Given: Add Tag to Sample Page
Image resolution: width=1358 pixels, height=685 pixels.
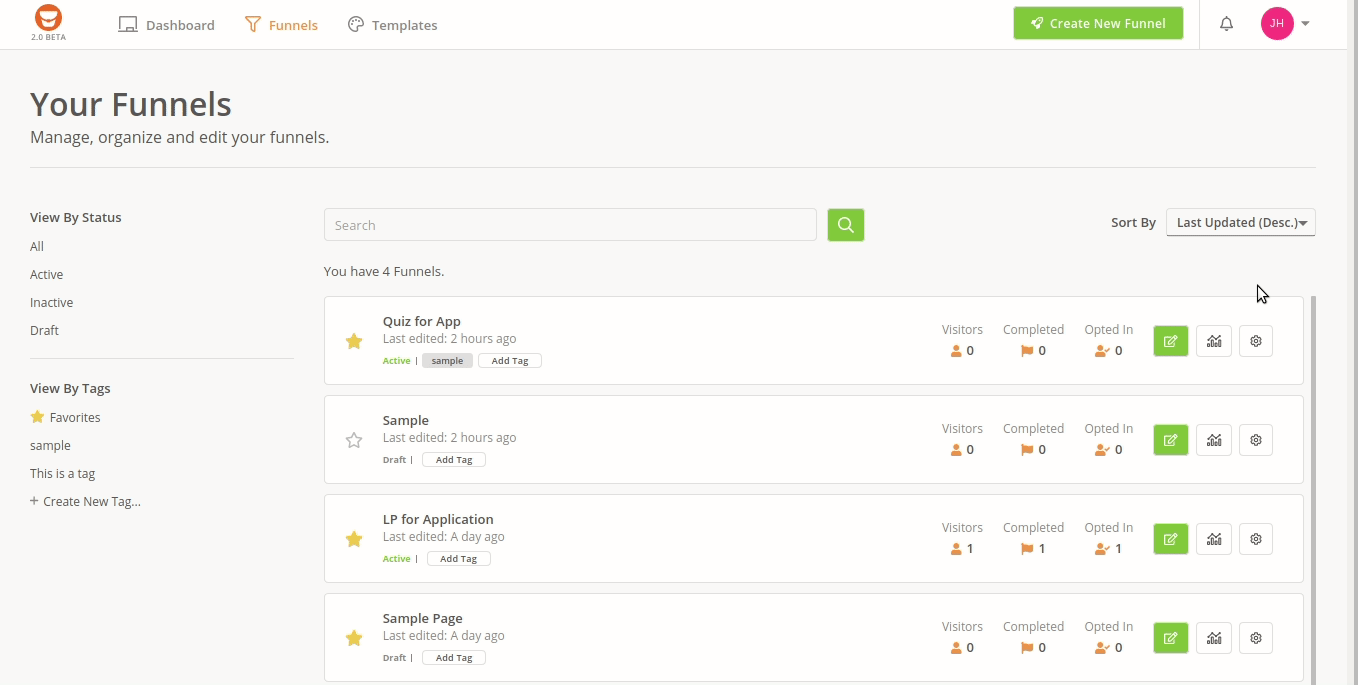Looking at the screenshot, I should (454, 658).
